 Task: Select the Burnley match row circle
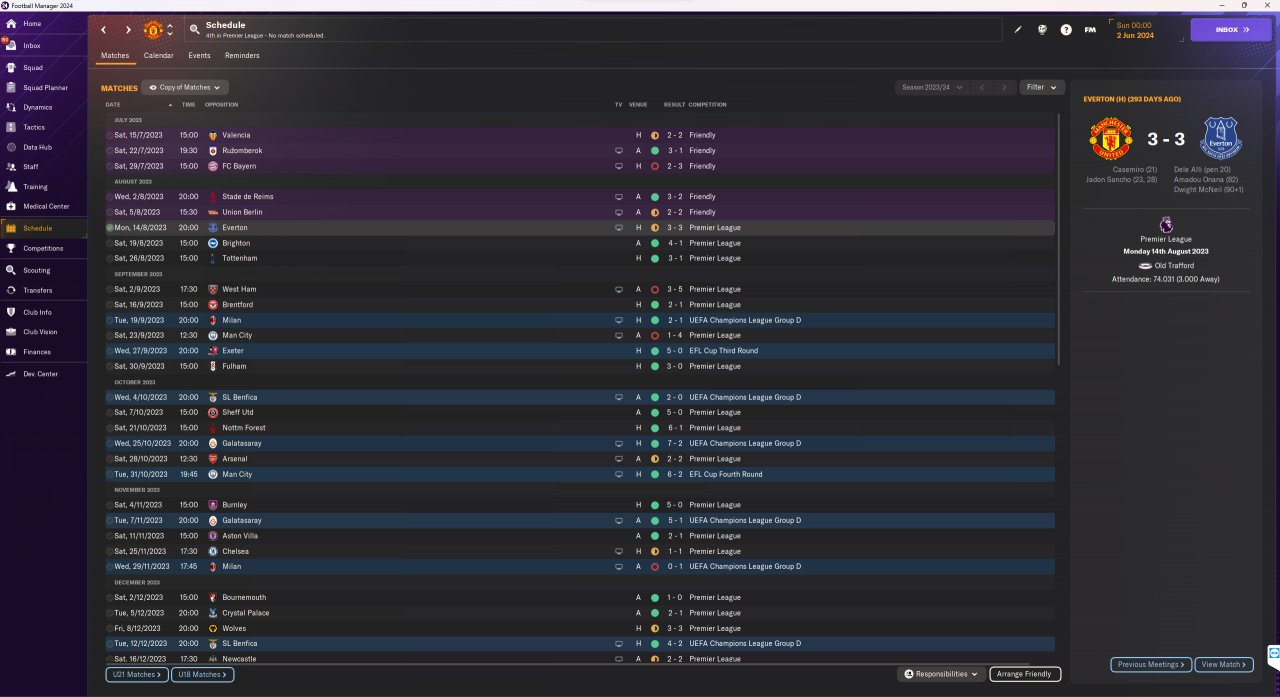(x=110, y=505)
